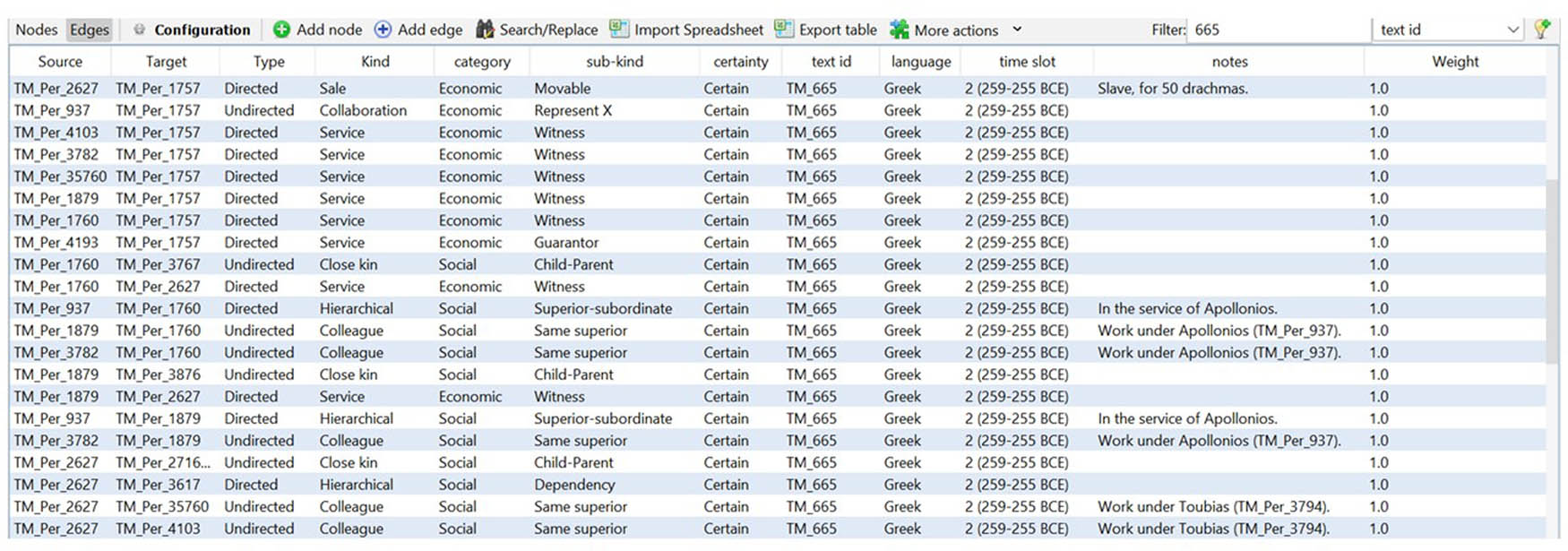Sort by the certainty column header
This screenshot has width=1568, height=551.
[x=741, y=62]
